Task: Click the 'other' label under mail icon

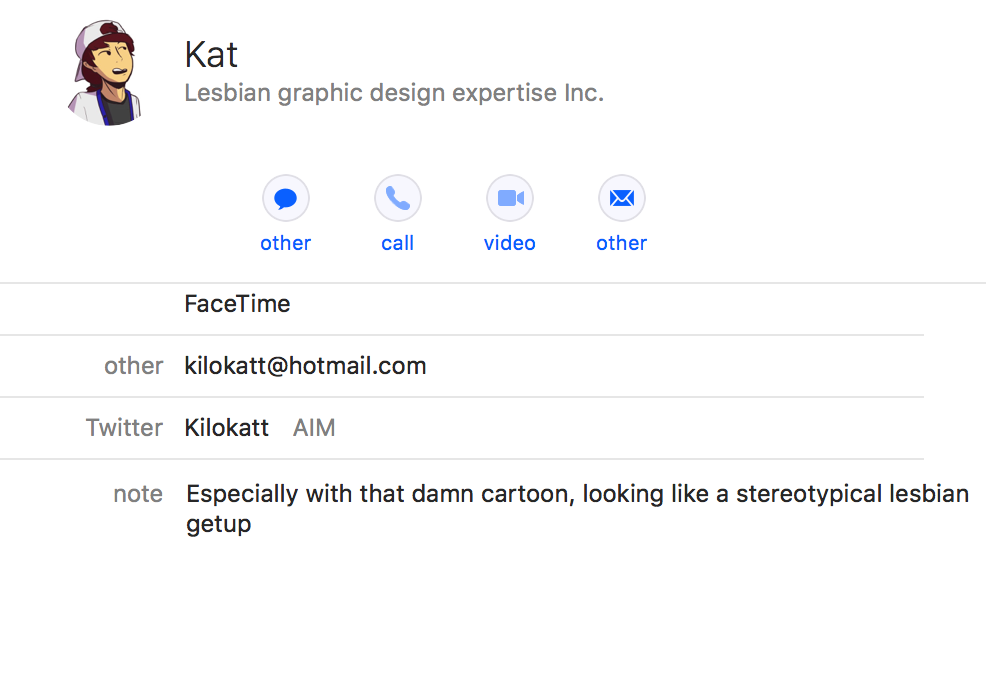Action: pos(621,243)
